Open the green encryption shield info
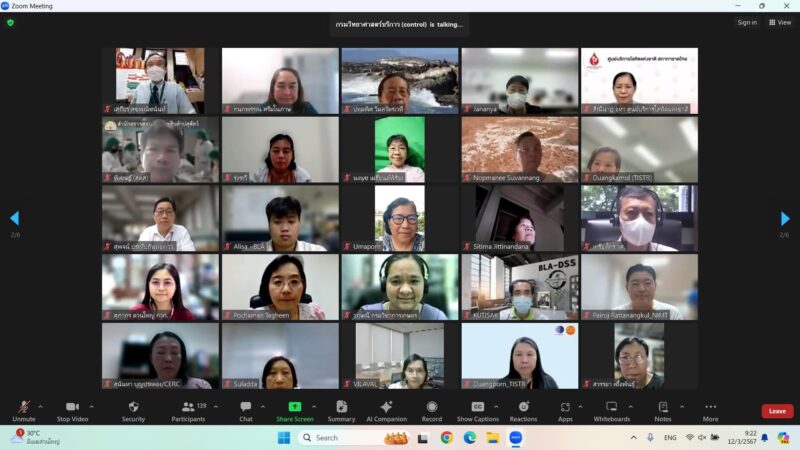The width and height of the screenshot is (800, 450). [x=10, y=22]
